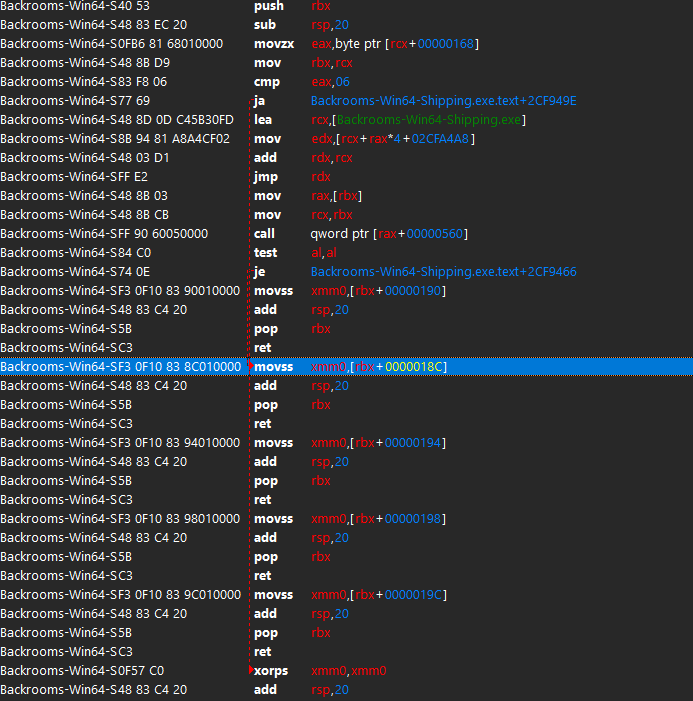Select the movss xmm0,[rbx+00000194] instruction
The image size is (693, 701).
pos(346,443)
